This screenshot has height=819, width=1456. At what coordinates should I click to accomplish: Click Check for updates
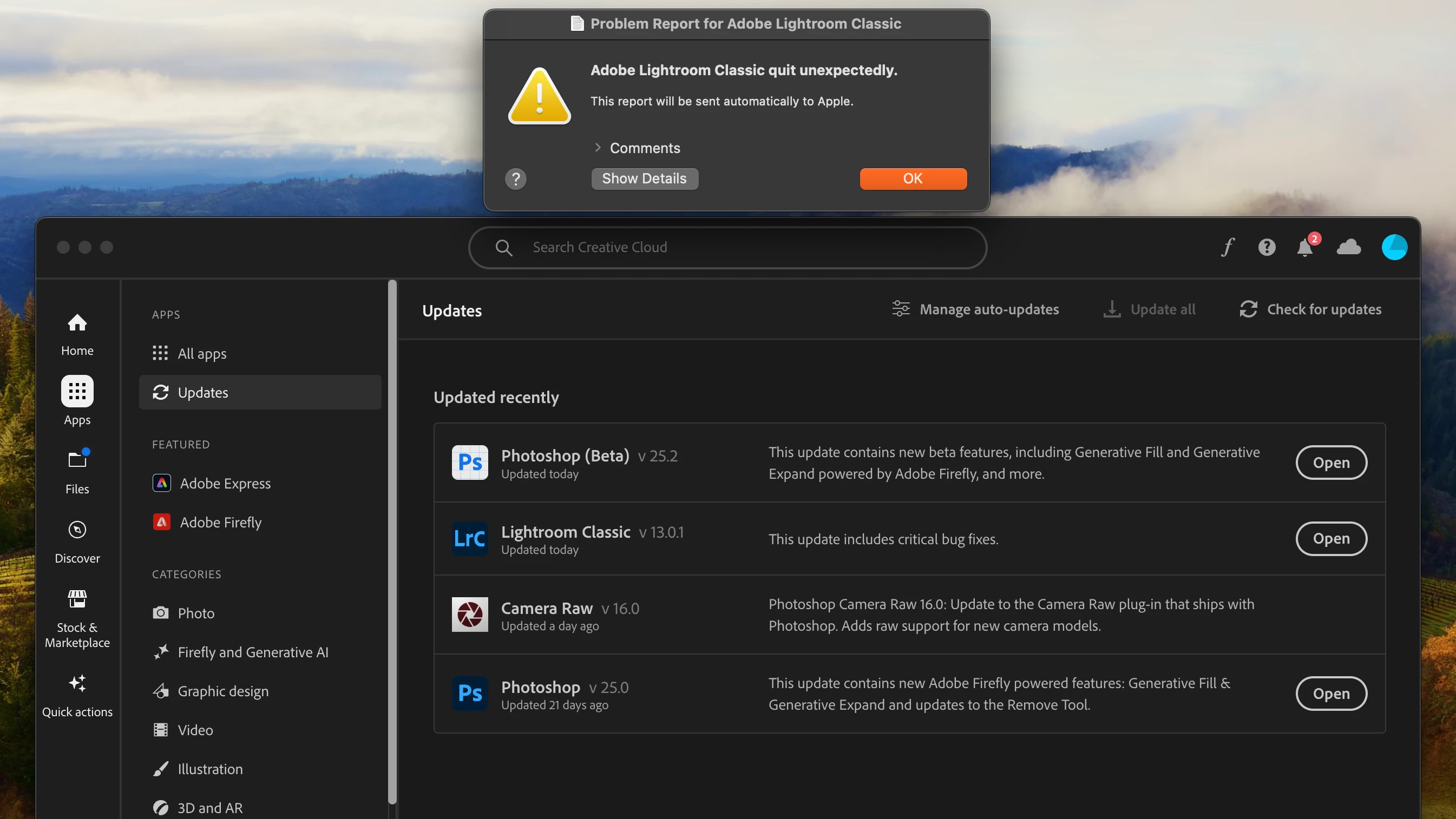click(x=1310, y=309)
